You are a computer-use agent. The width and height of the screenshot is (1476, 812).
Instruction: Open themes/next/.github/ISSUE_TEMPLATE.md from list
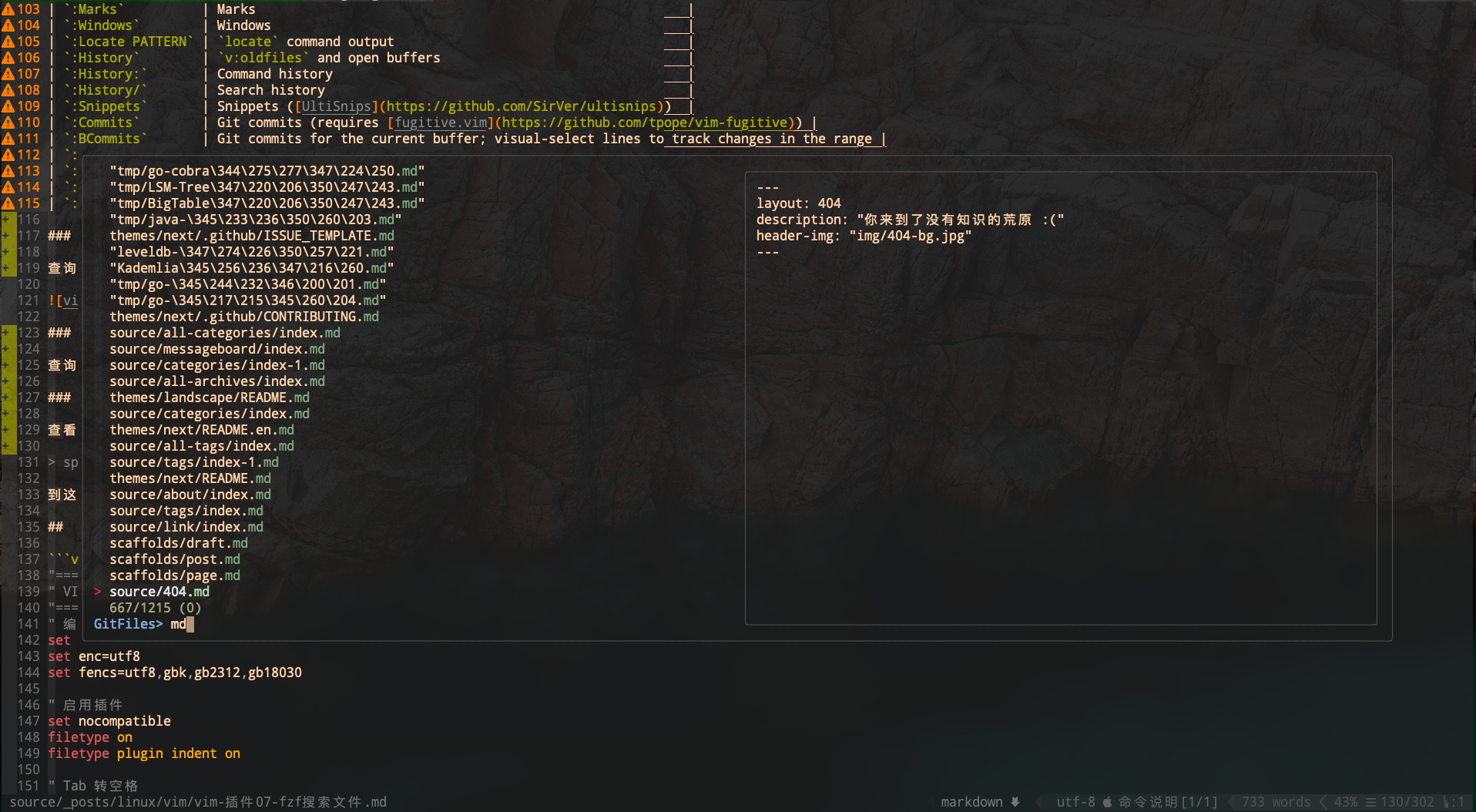(x=252, y=236)
